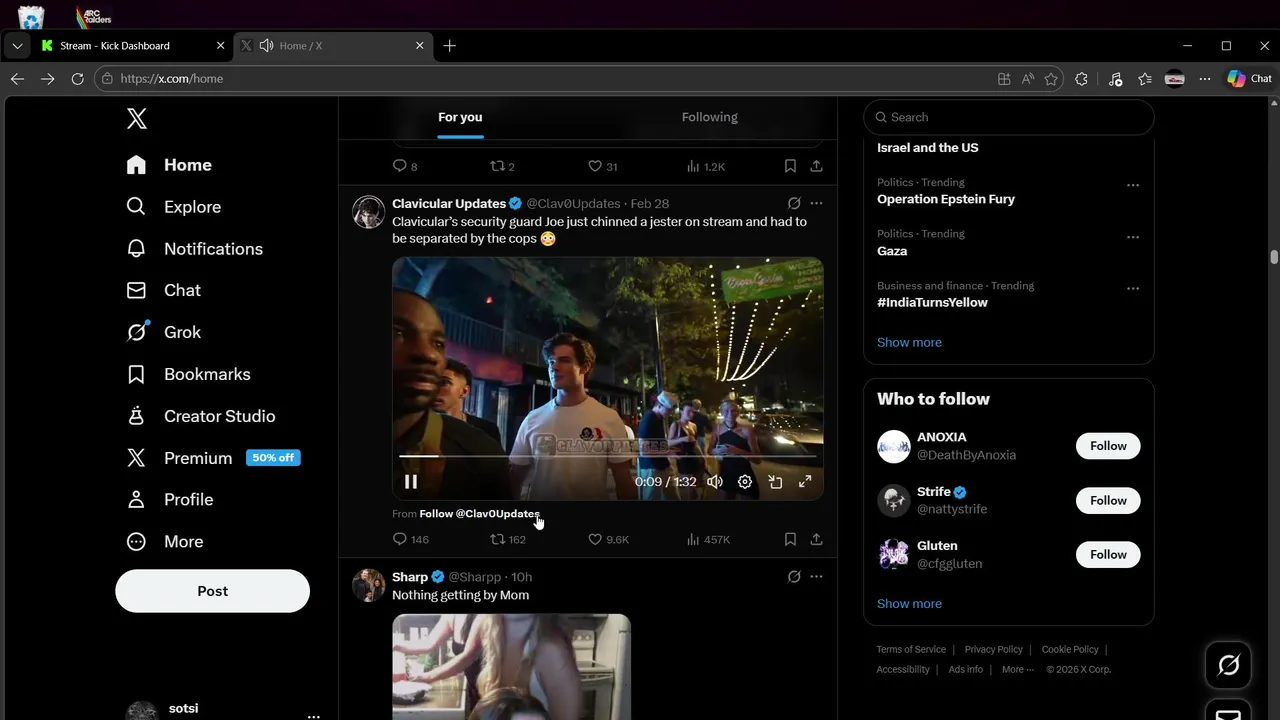Viewport: 1280px width, 720px height.
Task: Open sotsi account menu
Action: pos(222,711)
